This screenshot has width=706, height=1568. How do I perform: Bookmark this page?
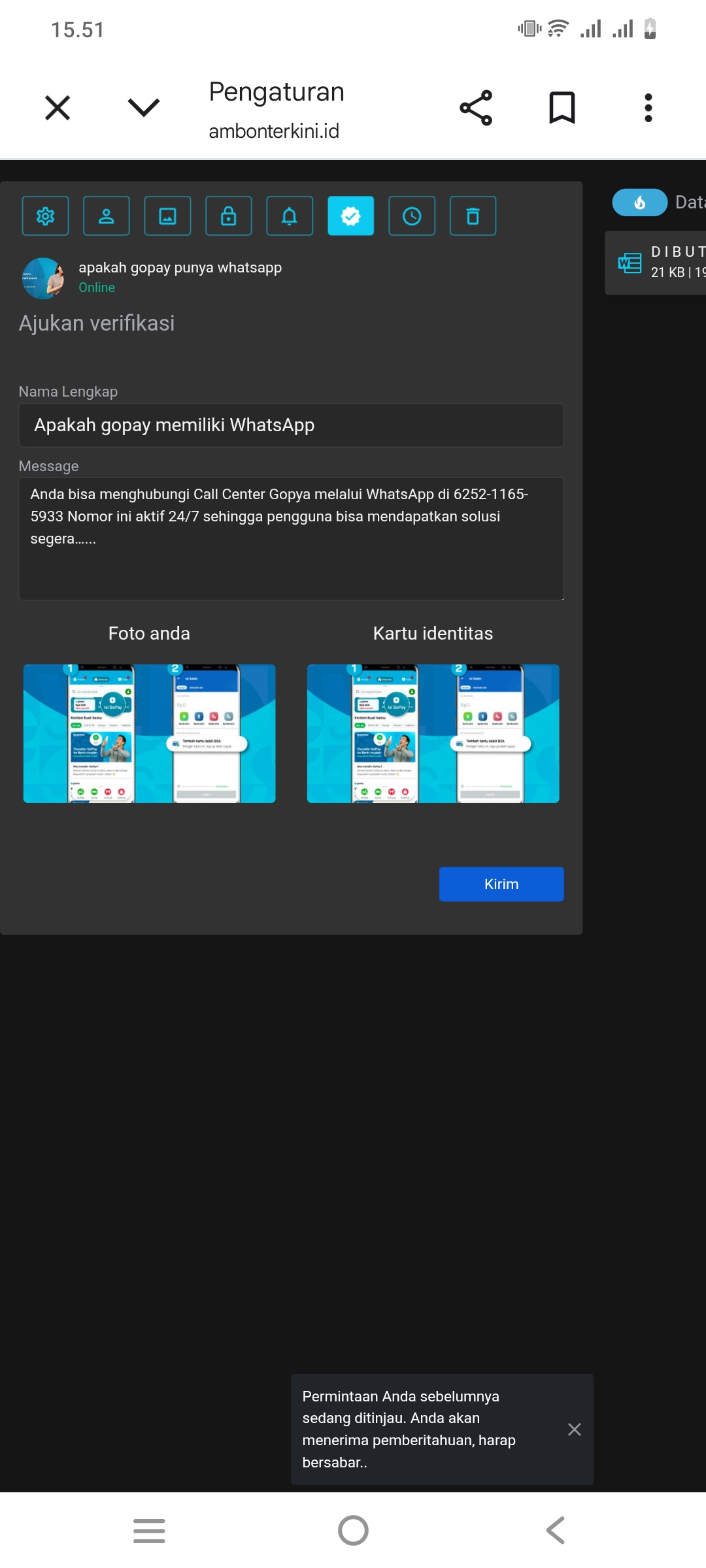pyautogui.click(x=562, y=108)
